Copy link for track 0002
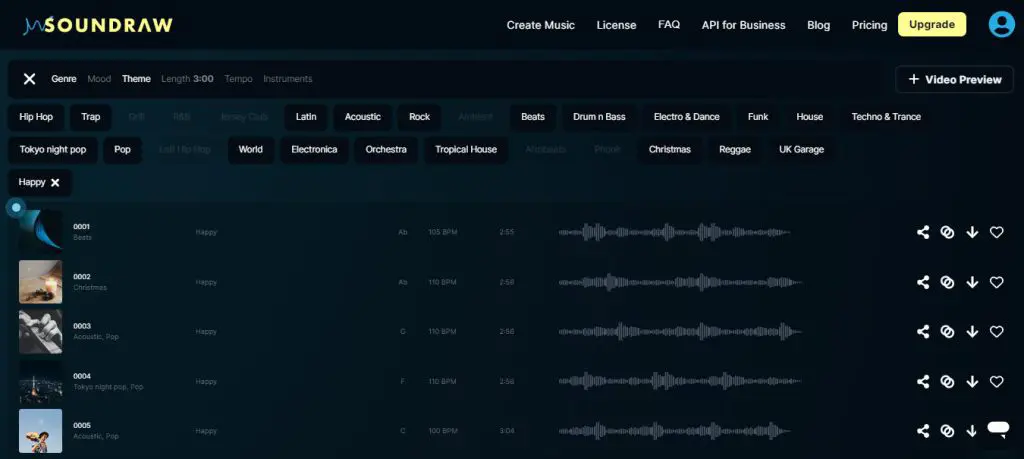This screenshot has width=1024, height=459. [947, 282]
